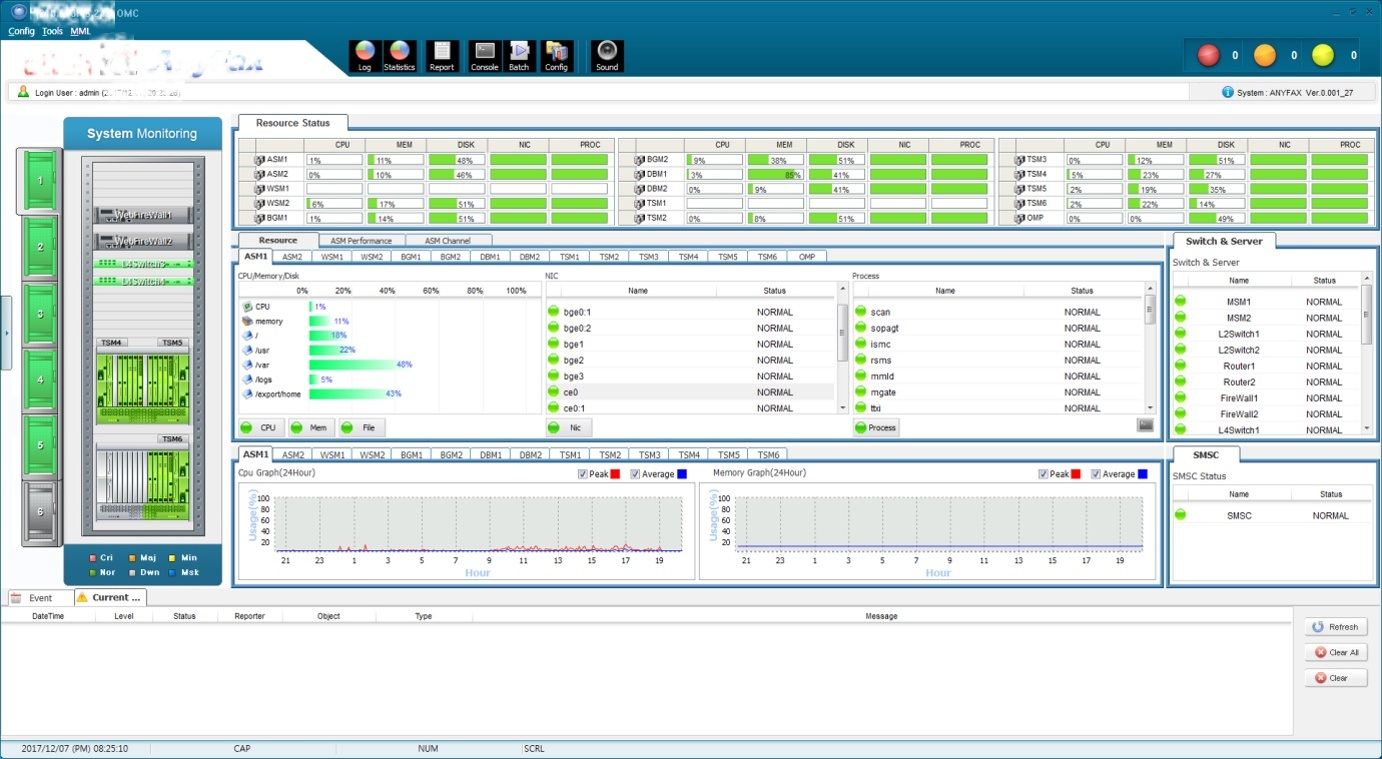
Task: Click the WebFireWall1 device in the rack
Action: point(144,215)
